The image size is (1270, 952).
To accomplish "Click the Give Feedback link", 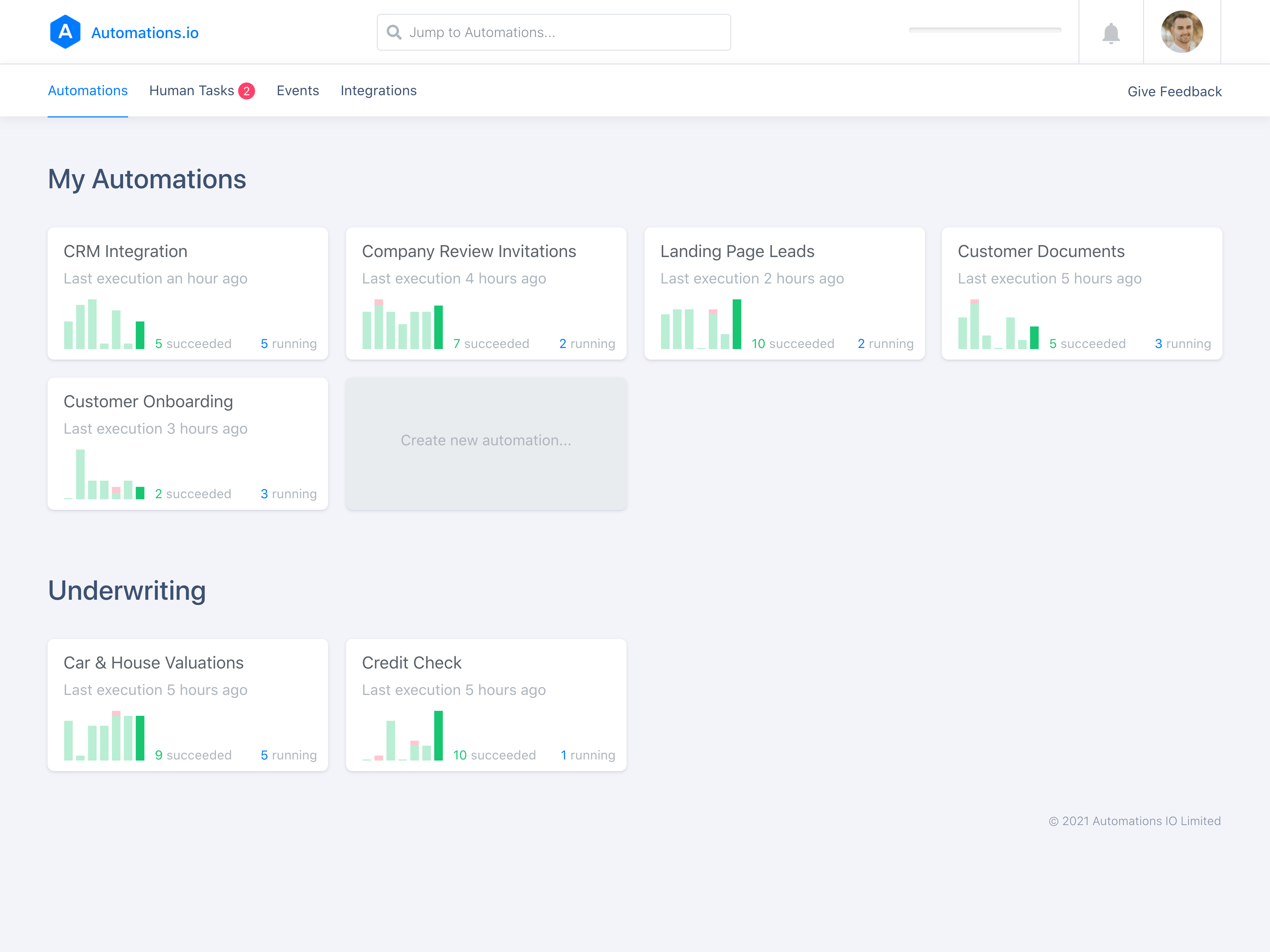I will [x=1174, y=92].
